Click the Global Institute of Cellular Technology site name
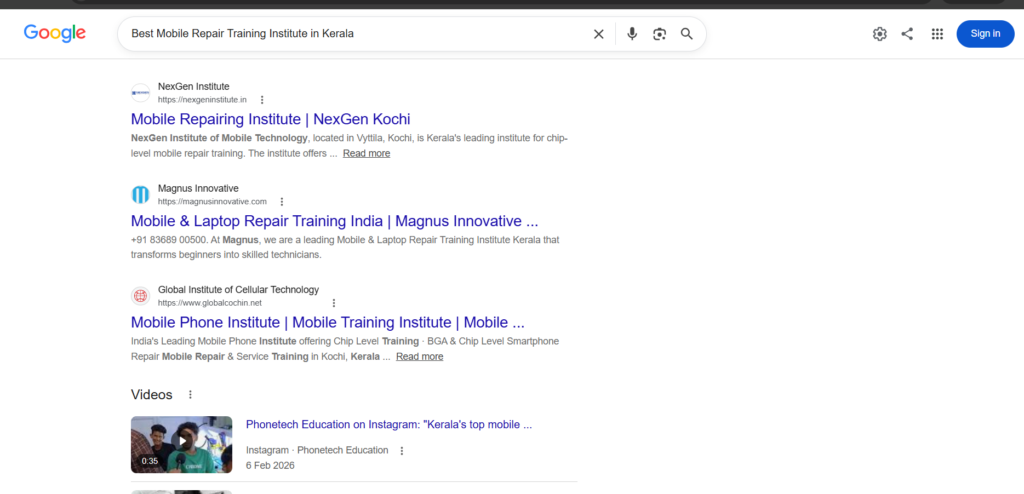This screenshot has width=1024, height=494. coord(238,289)
